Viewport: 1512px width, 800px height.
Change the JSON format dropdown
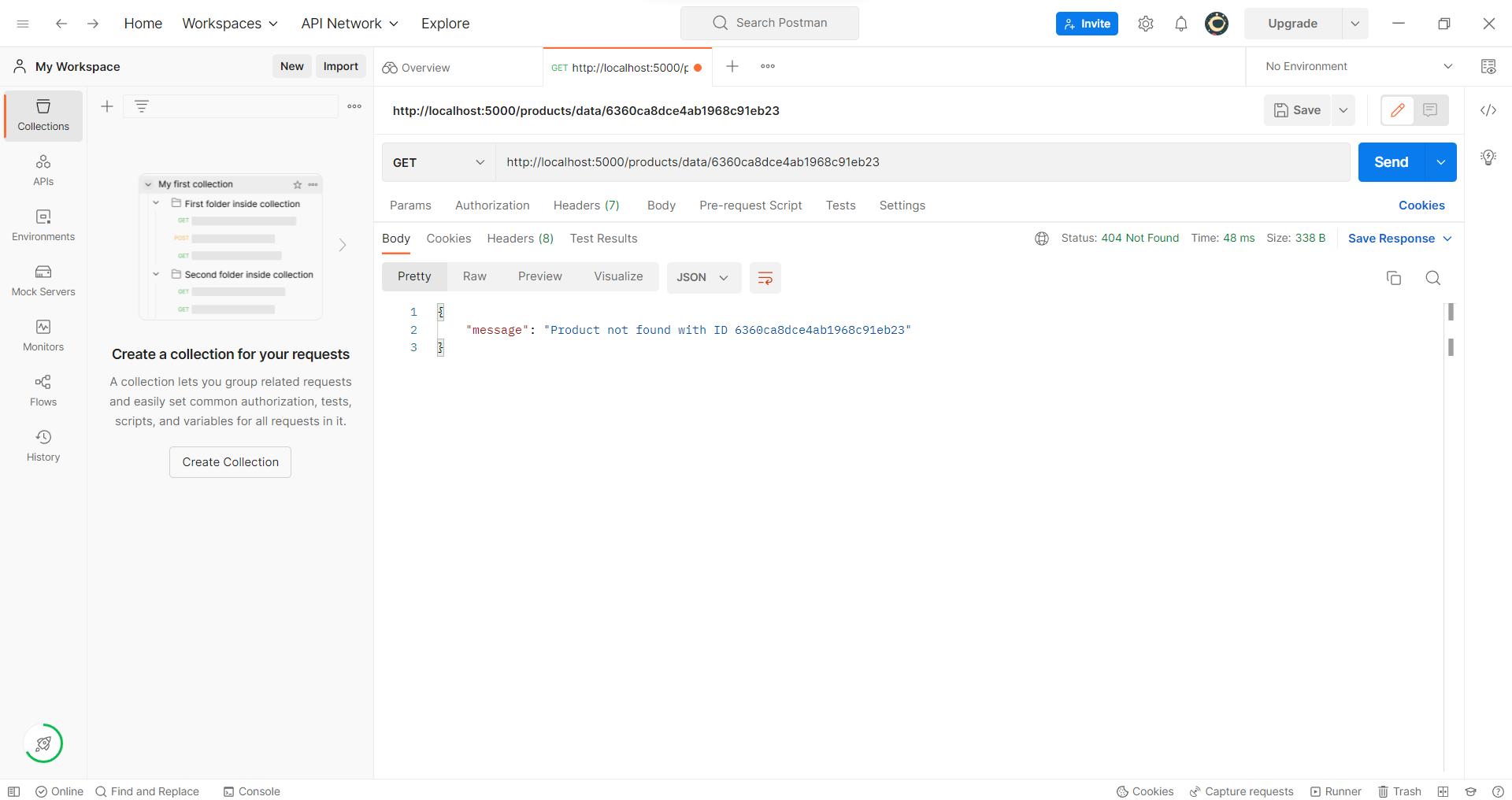tap(703, 277)
